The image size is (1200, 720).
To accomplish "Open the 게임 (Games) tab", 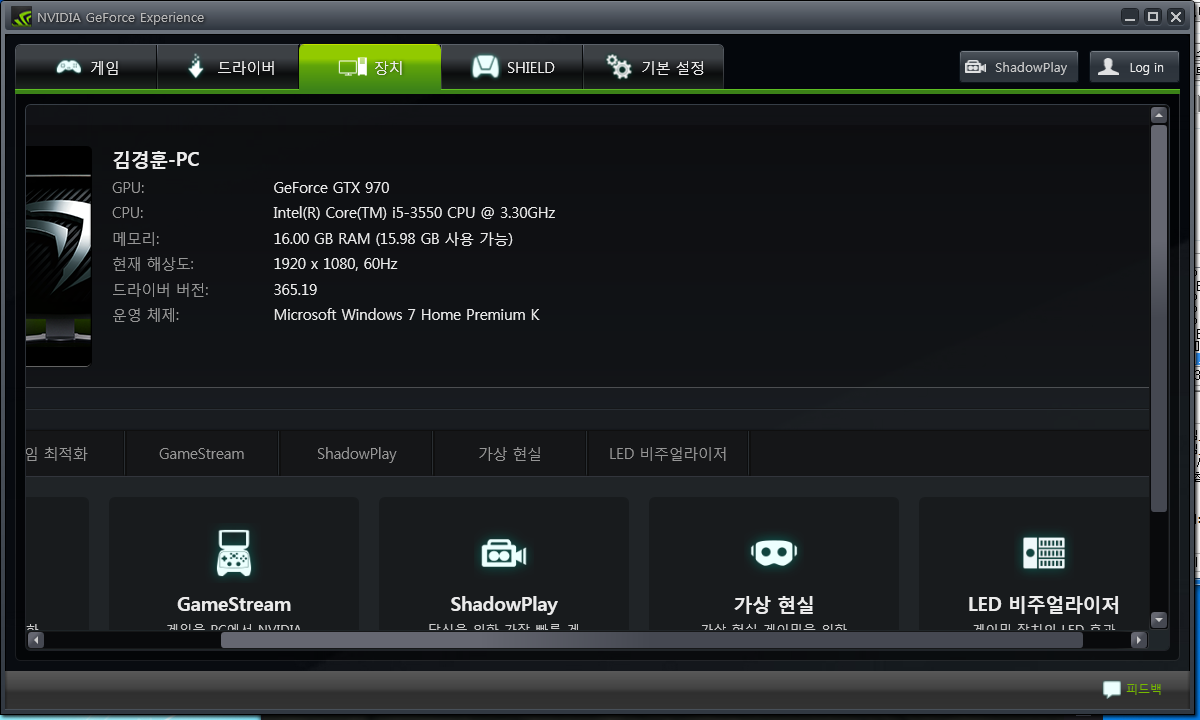I will [87, 67].
